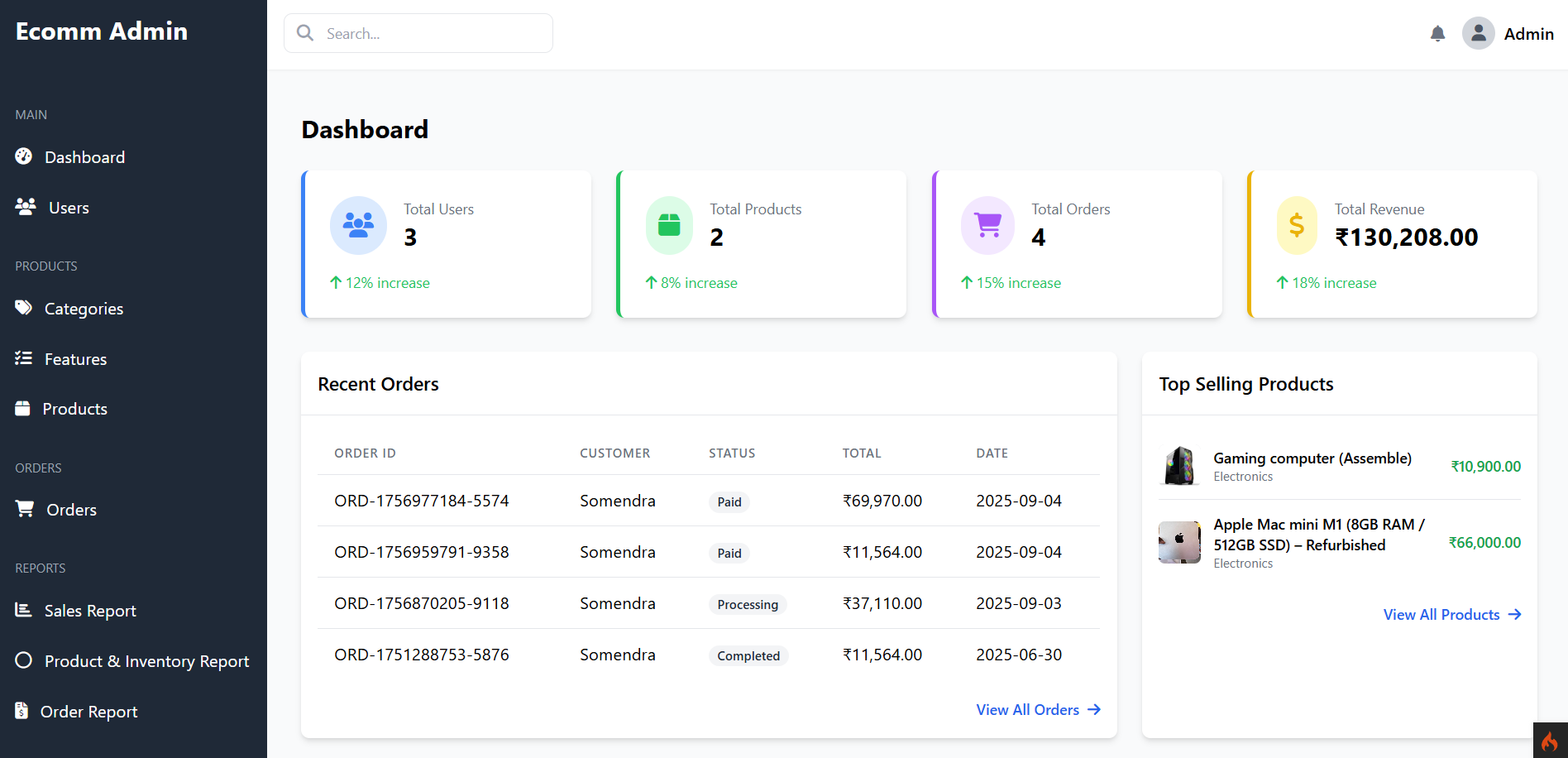Click the search magnifier icon
Screen dimensions: 1568x758
point(305,33)
